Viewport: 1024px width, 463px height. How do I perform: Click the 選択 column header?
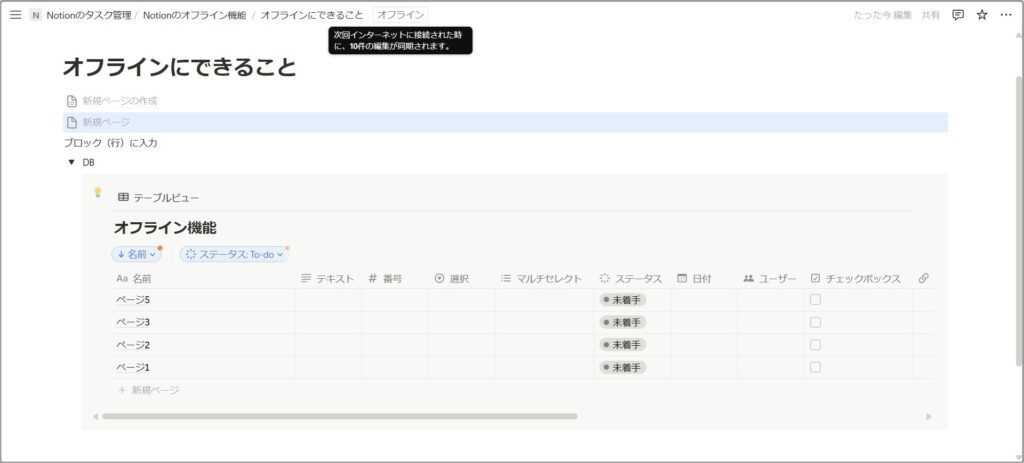coord(462,278)
